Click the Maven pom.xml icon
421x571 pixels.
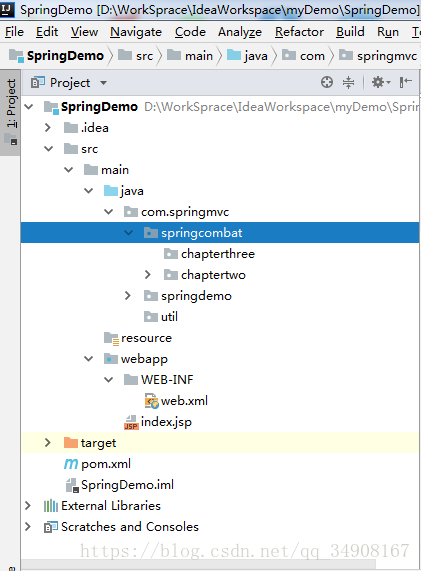coord(71,464)
